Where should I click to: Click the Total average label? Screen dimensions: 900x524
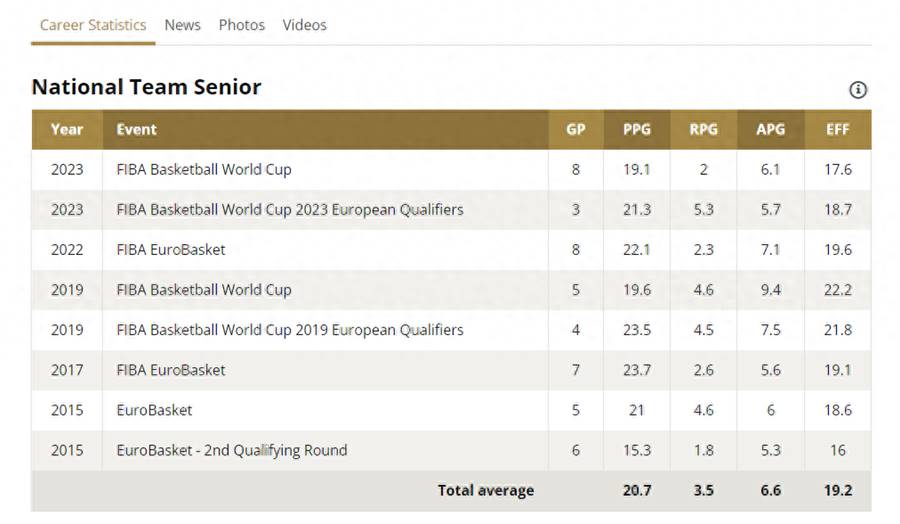pos(486,491)
